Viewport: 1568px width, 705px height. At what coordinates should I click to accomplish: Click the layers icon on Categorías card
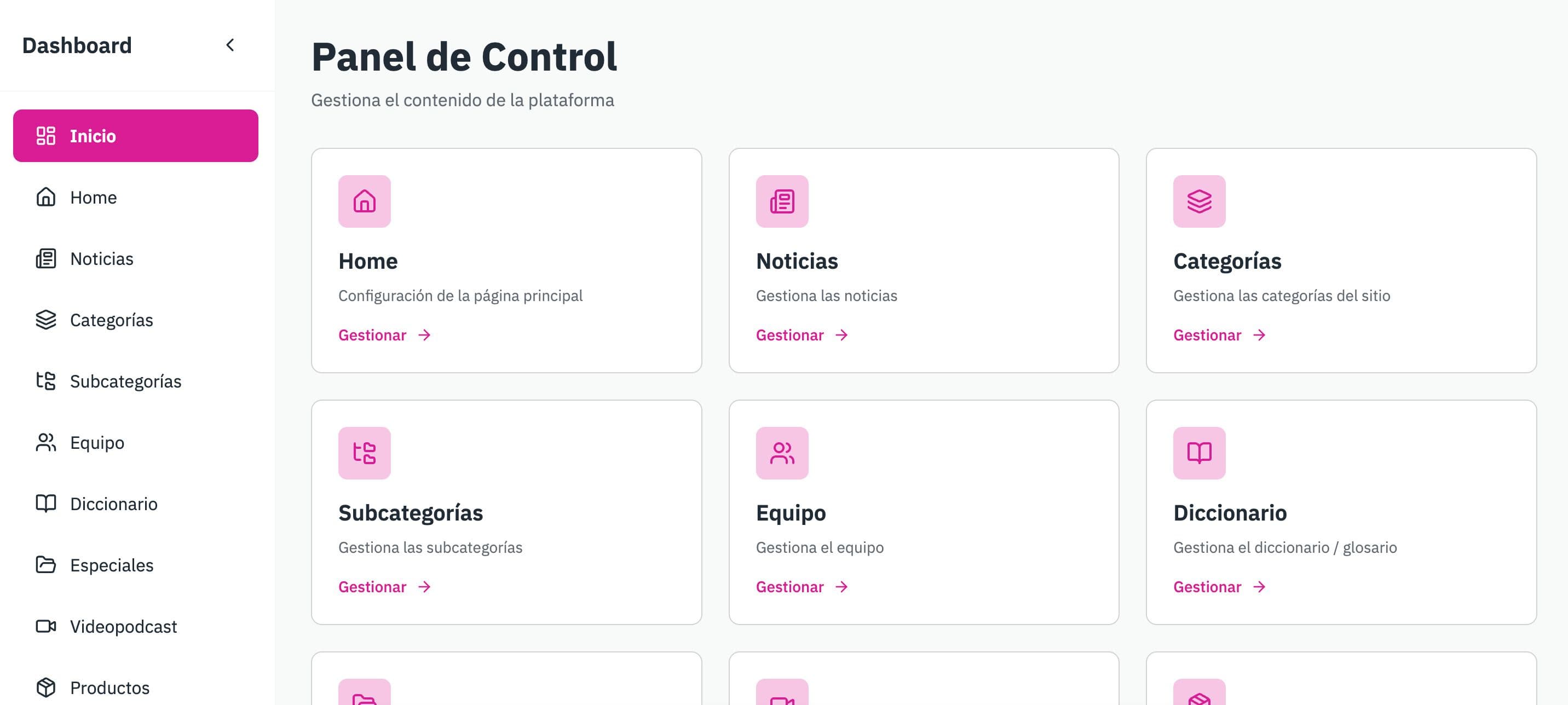(x=1198, y=201)
